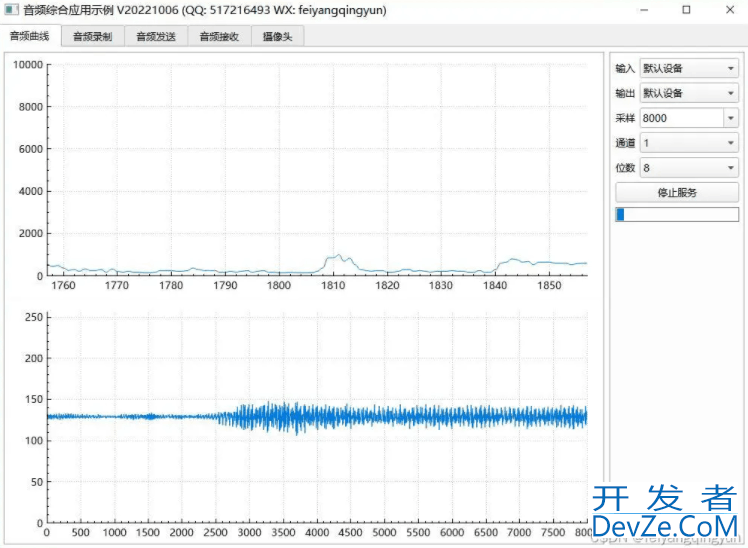748x548 pixels.
Task: Open the 采样 rate dropdown arrow
Action: tap(731, 118)
